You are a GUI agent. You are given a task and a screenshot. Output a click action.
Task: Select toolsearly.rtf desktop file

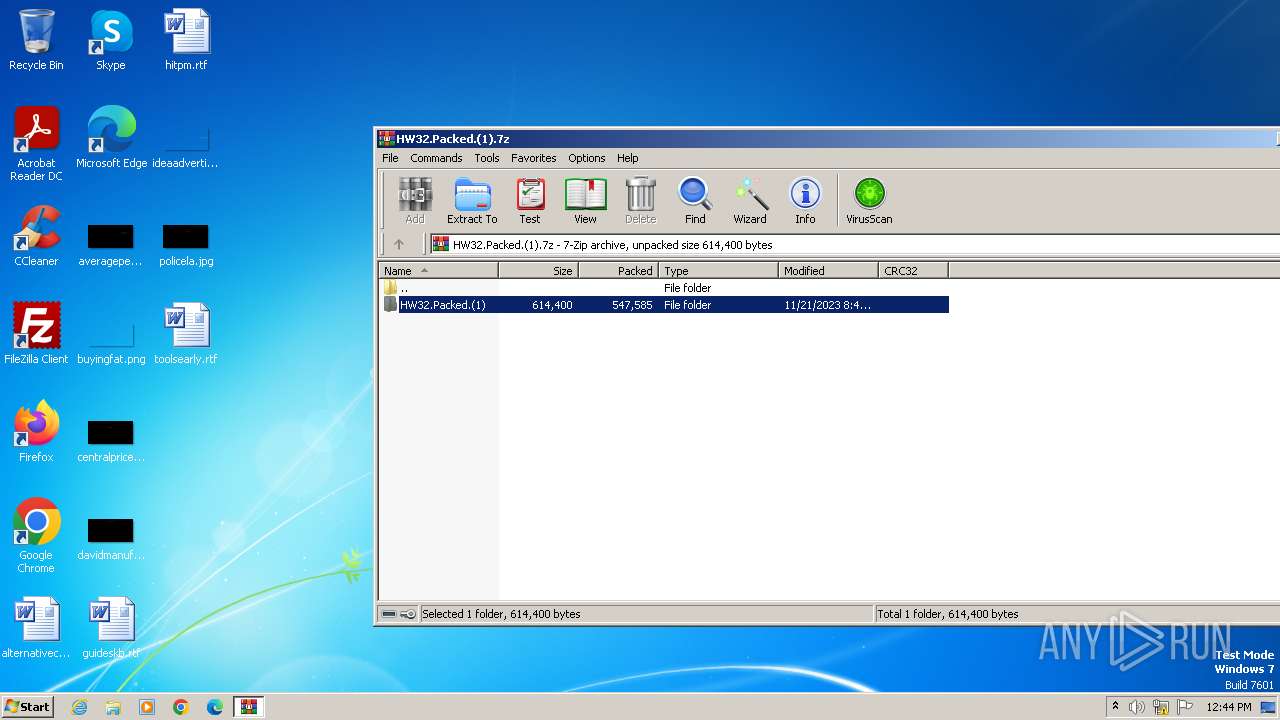(x=186, y=334)
